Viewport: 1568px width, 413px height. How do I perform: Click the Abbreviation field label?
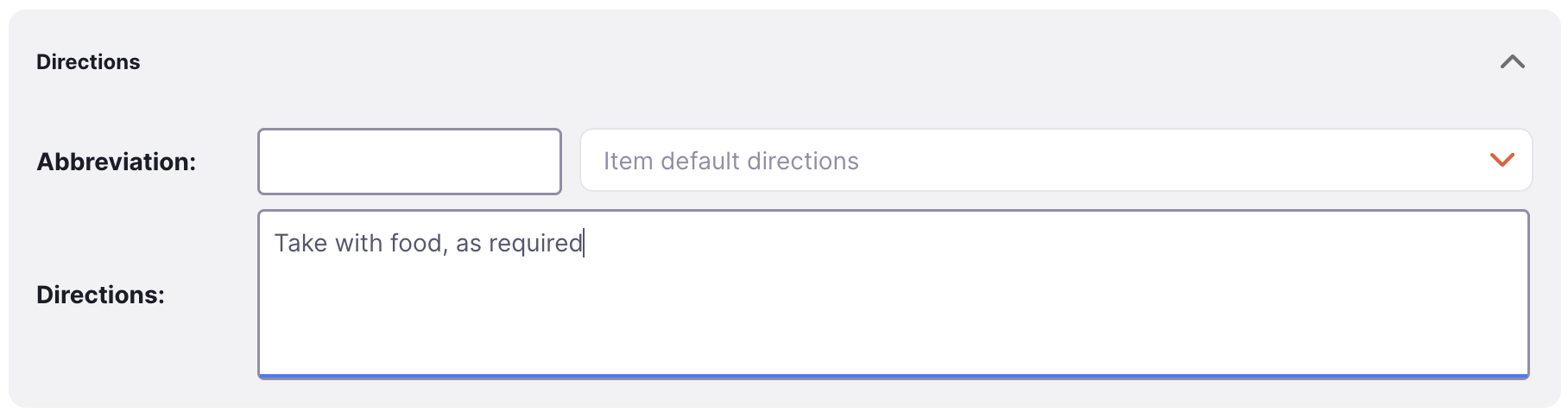pyautogui.click(x=117, y=162)
